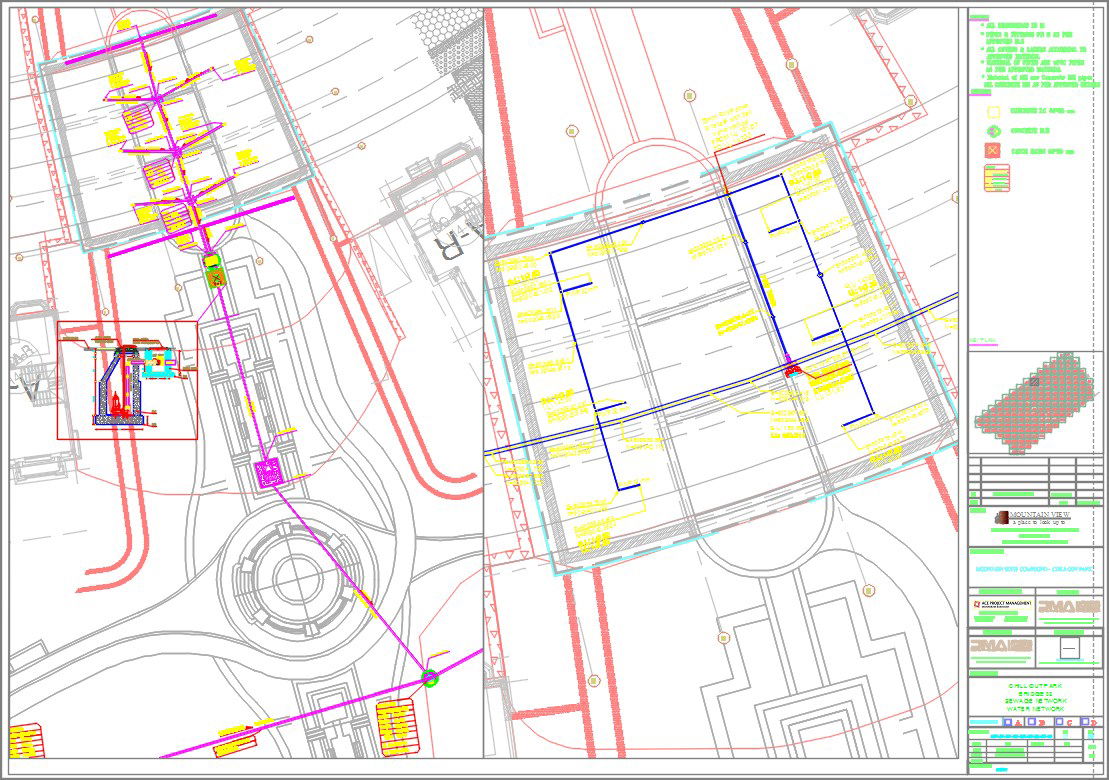Click the ACE Project Management logo

(1001, 606)
